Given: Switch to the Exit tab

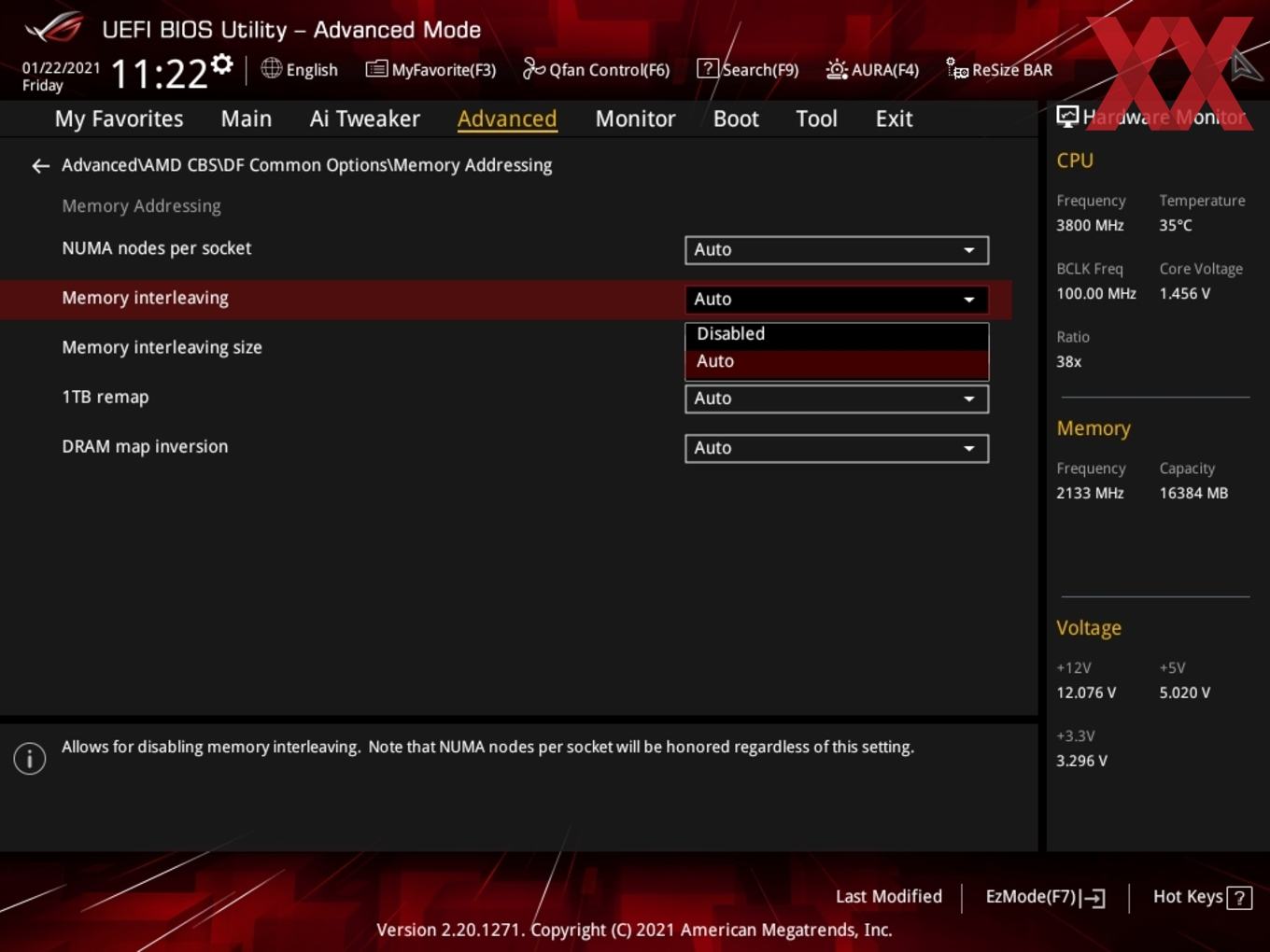Looking at the screenshot, I should [894, 119].
